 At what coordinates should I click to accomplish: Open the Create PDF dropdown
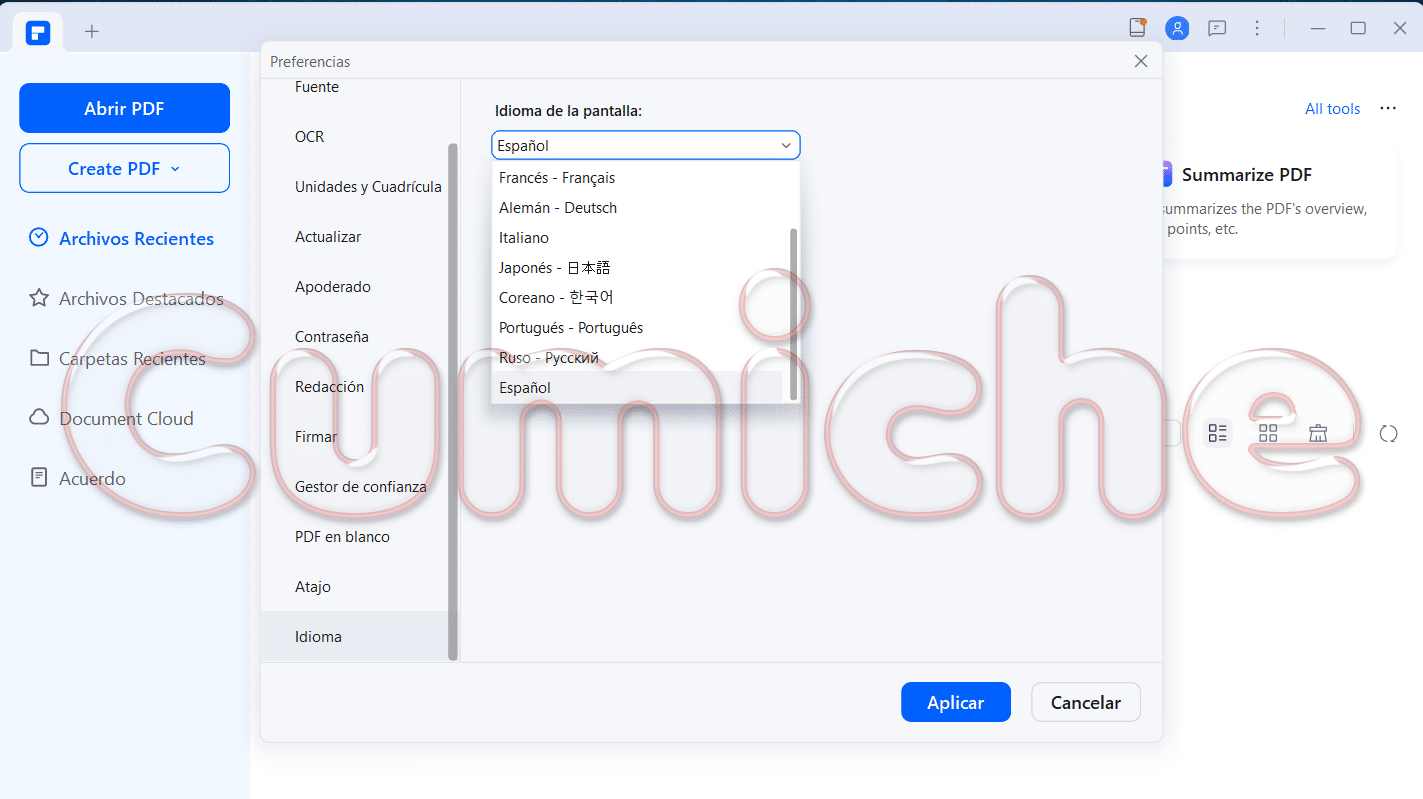pos(124,168)
